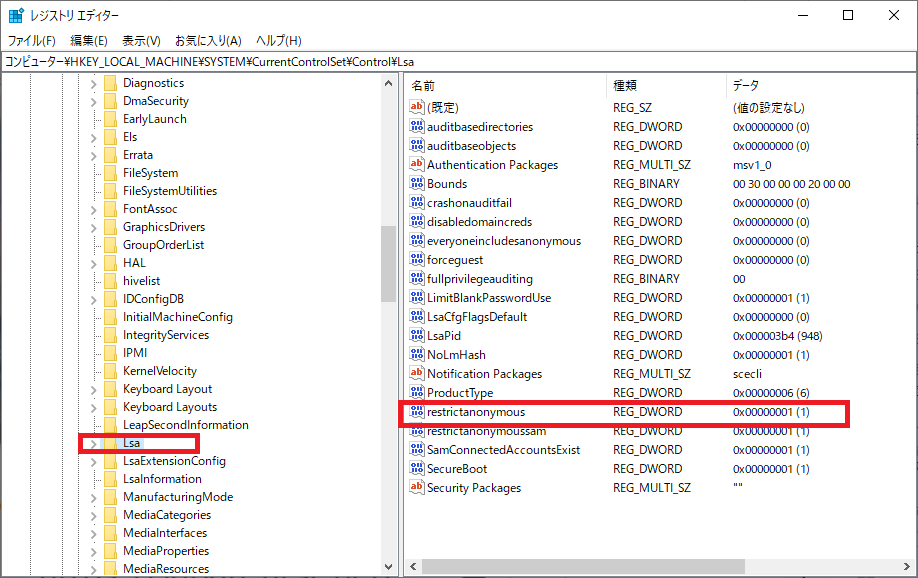Click the string icon of Authentication Packages
The height and width of the screenshot is (578, 918).
417,165
